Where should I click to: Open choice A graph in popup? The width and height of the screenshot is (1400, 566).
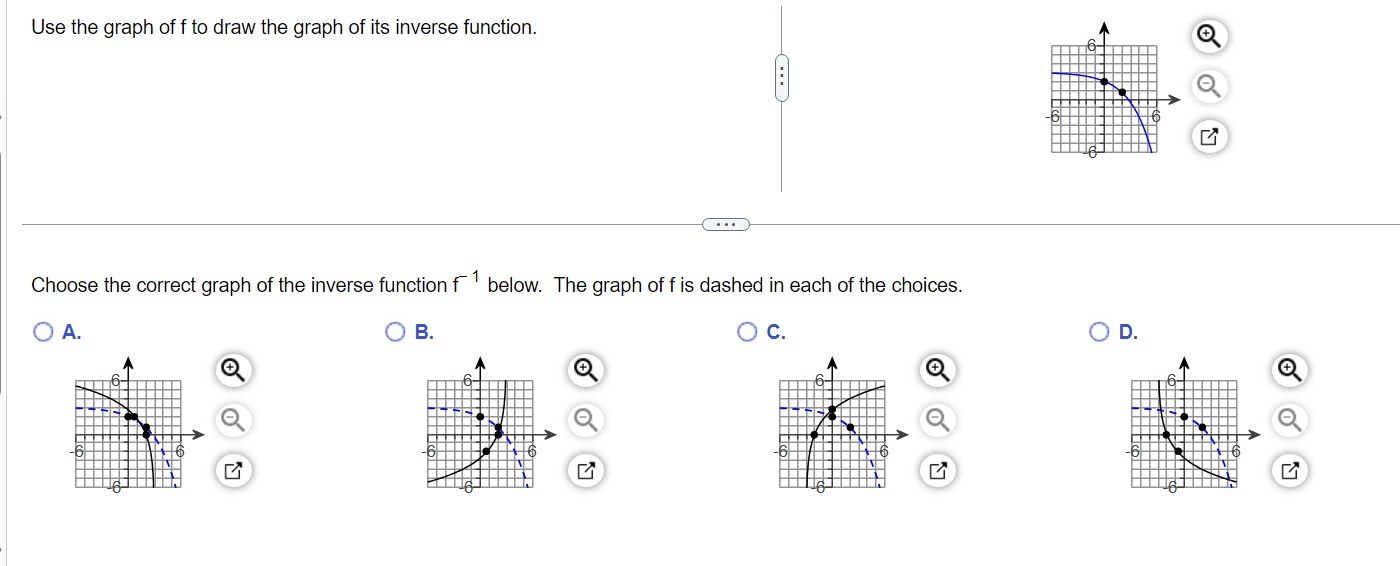(231, 470)
